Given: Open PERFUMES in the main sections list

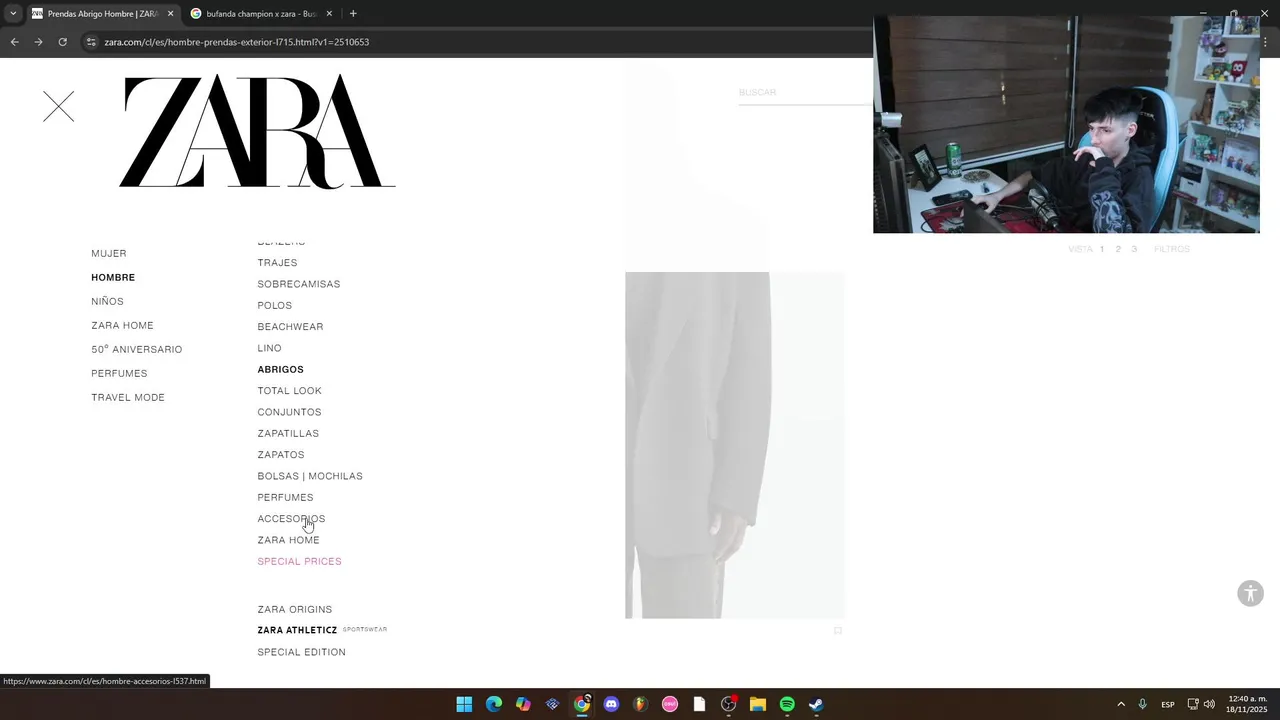Looking at the screenshot, I should click(x=119, y=374).
